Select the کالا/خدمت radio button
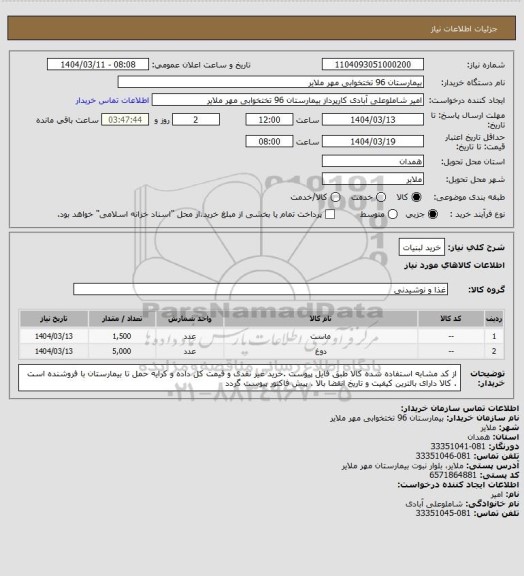Screen dimensions: 524x576 click(335, 197)
